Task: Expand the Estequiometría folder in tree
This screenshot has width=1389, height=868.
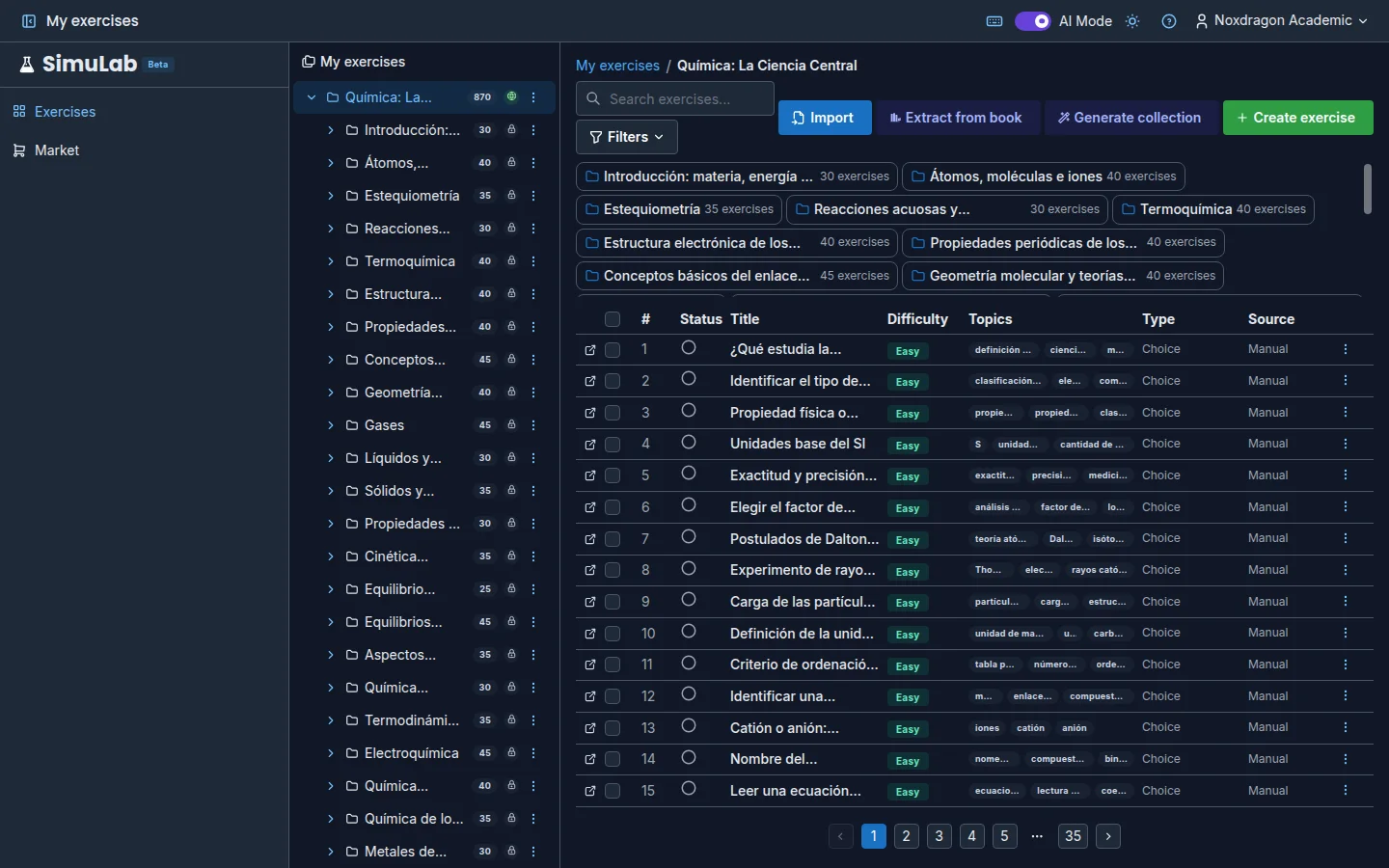Action: pos(330,196)
